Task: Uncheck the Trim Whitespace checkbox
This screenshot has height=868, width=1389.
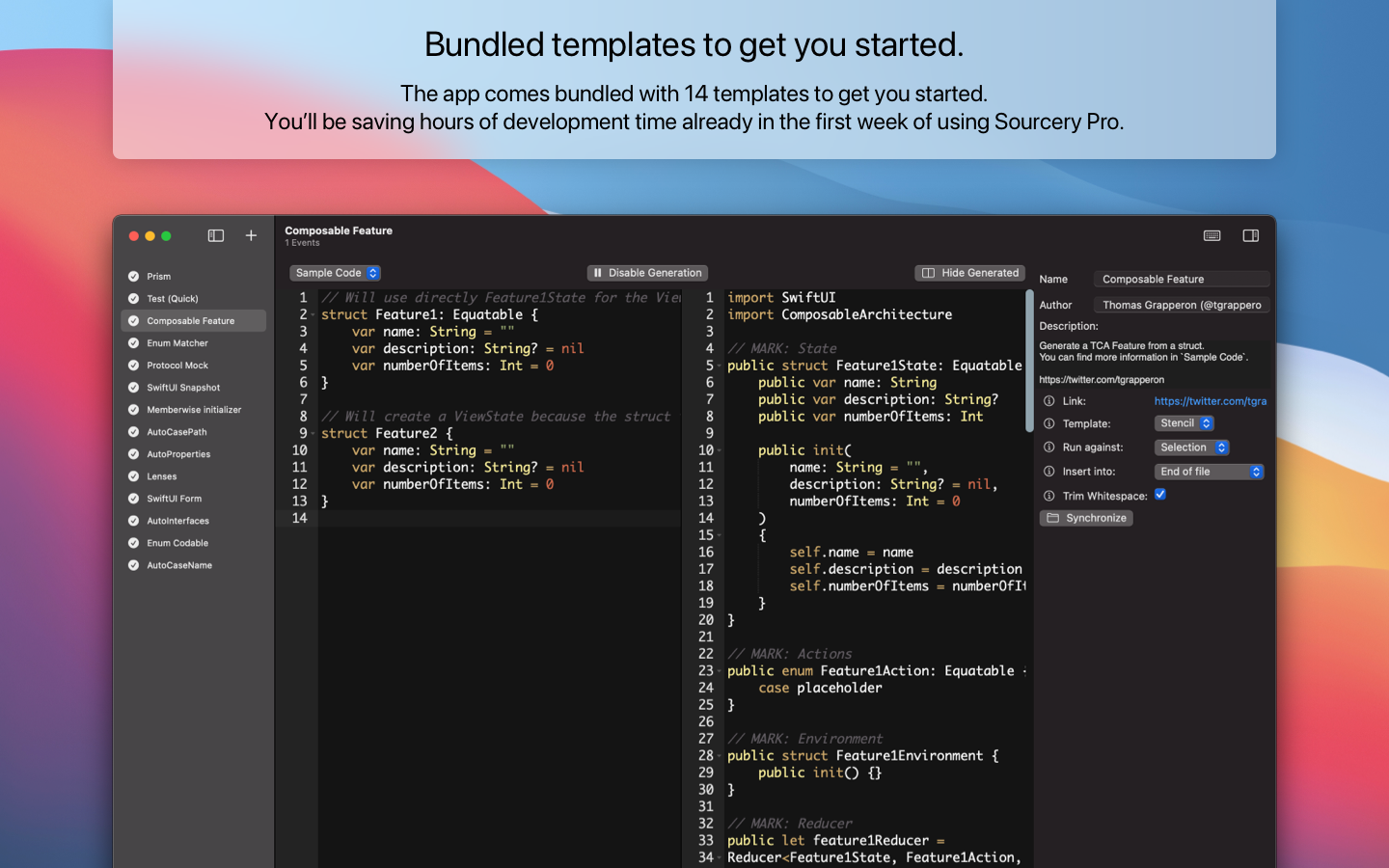Action: (1160, 495)
